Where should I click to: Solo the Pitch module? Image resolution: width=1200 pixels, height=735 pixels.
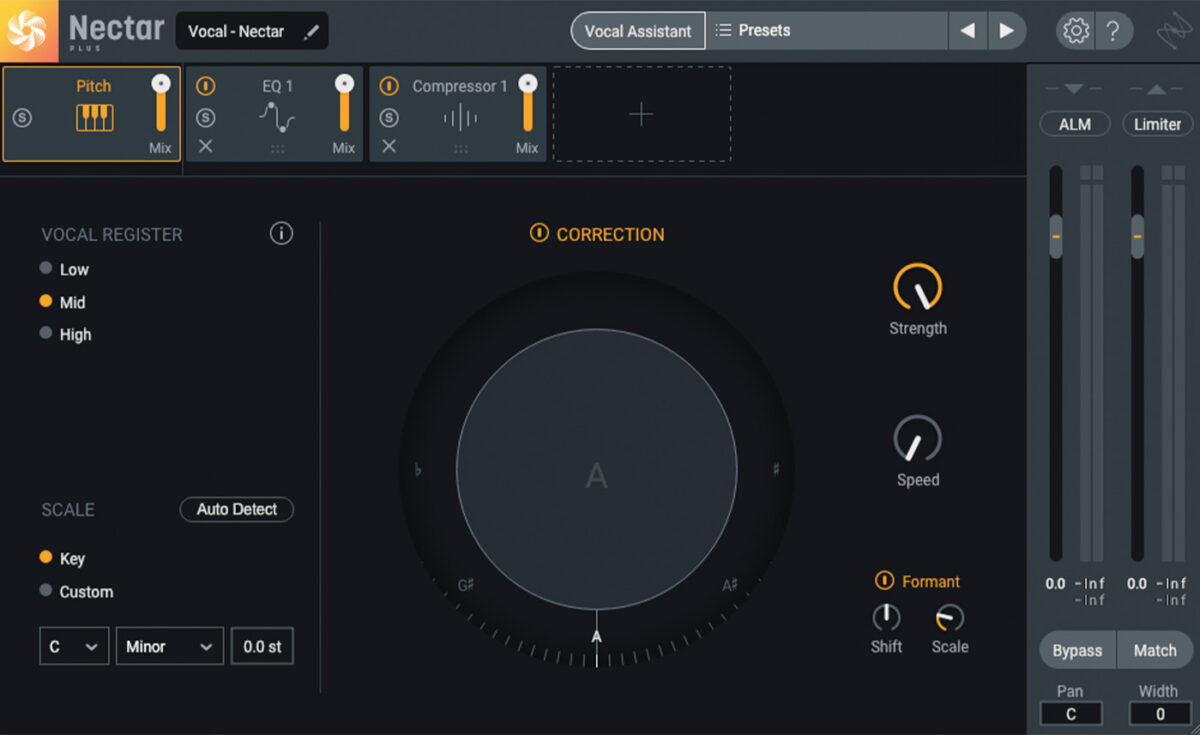tap(22, 118)
